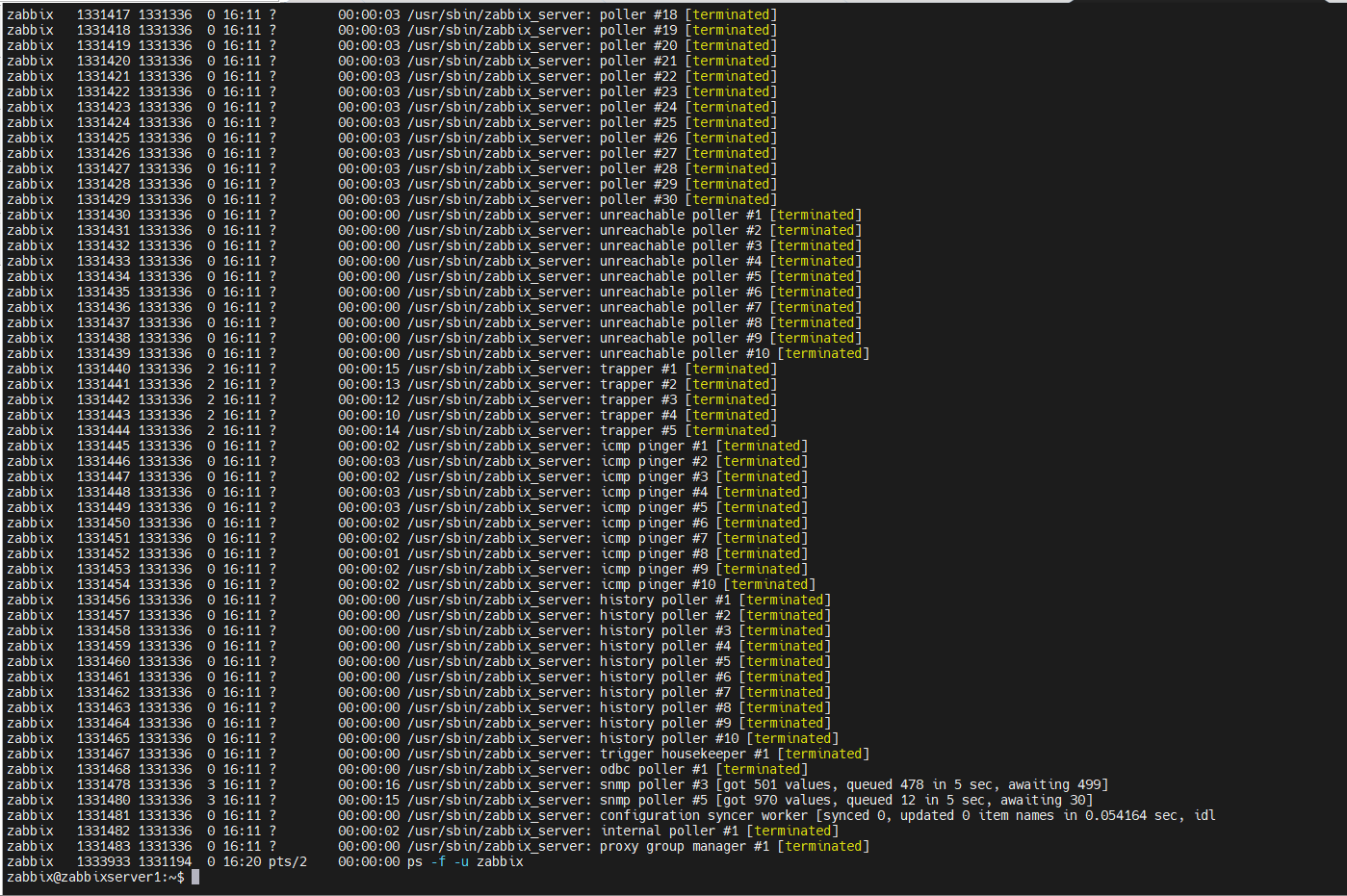
Task: Click PID 1333933 of the ps process
Action: click(103, 861)
